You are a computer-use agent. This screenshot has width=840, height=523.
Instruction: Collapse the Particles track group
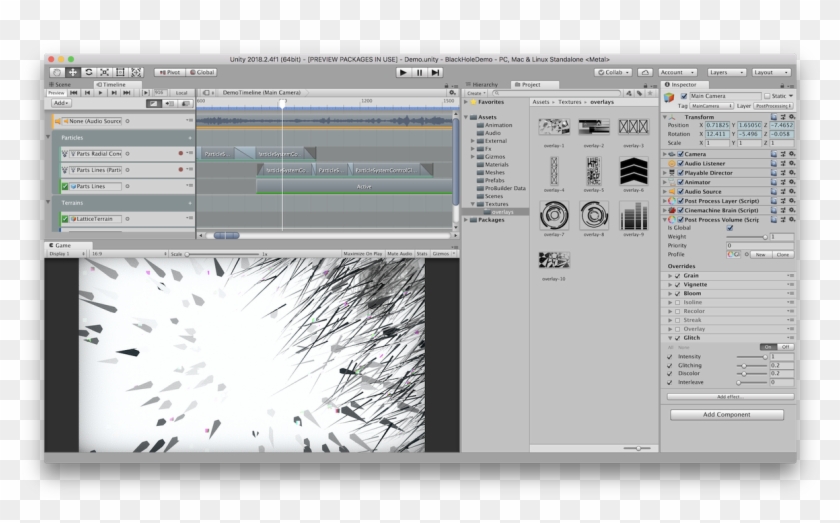[x=48, y=138]
